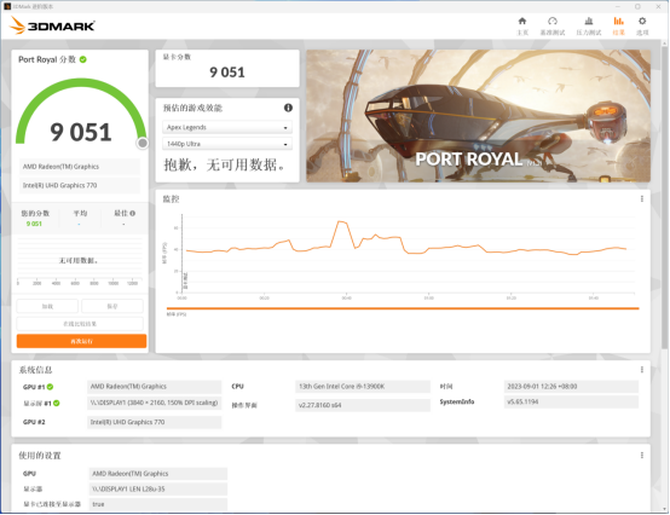
Task: Click the DISPLAY1 3840 × 2160 value
Action: coord(154,403)
